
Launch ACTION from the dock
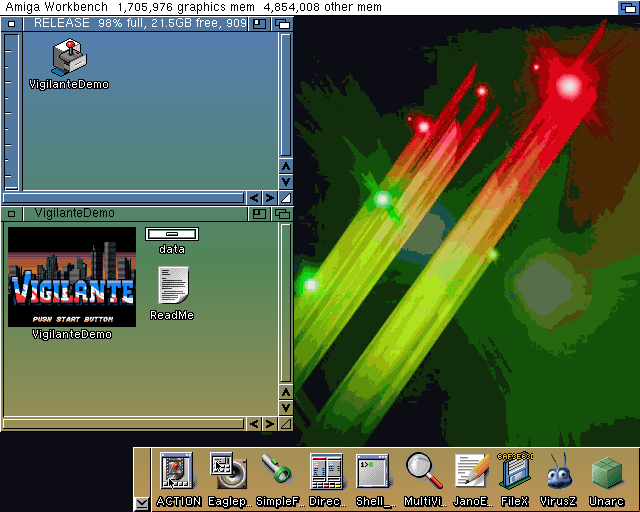177,471
